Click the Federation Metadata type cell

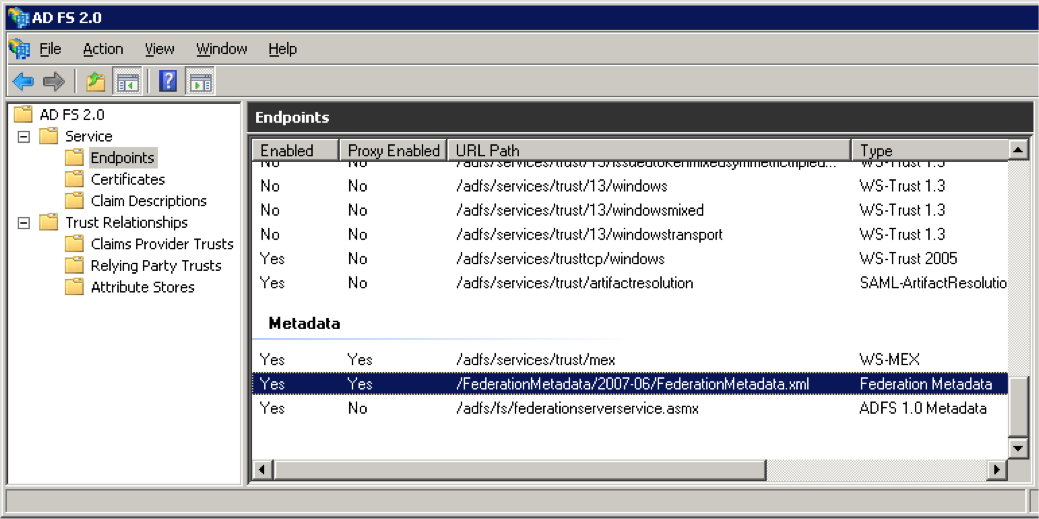pos(926,384)
